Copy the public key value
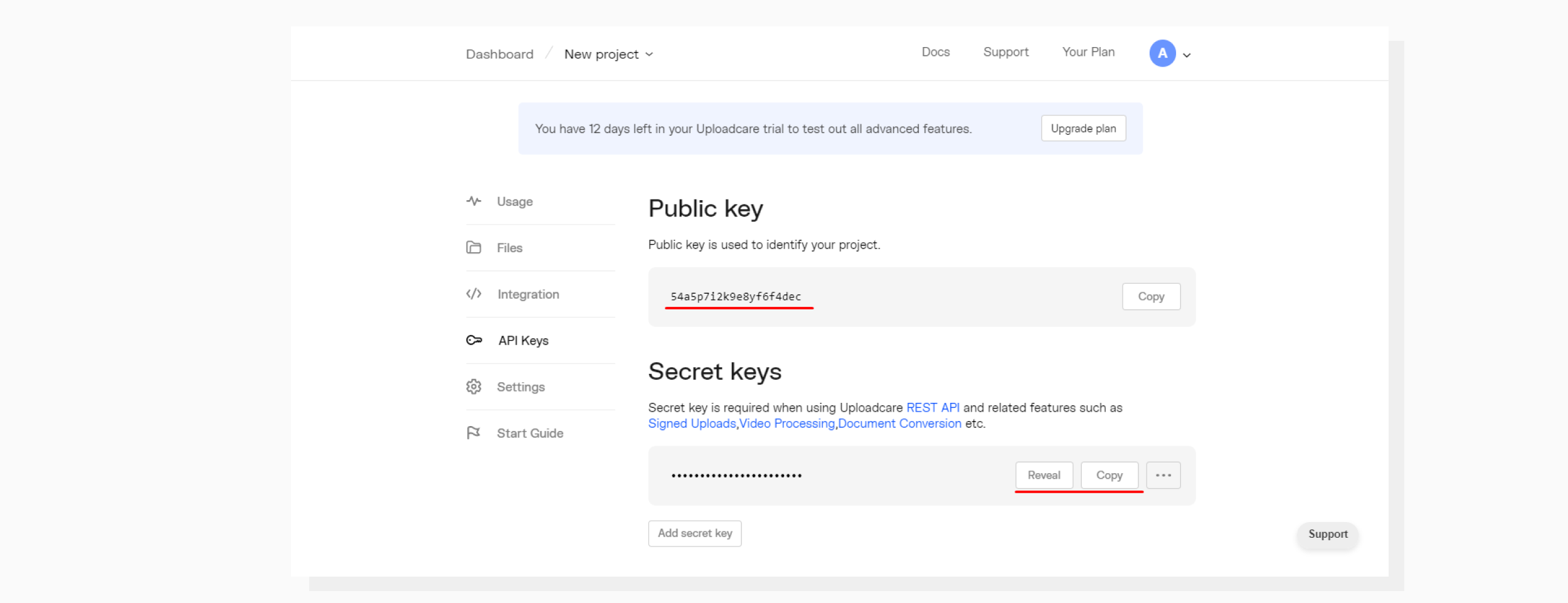Screen dimensions: 1568x603 click(1152, 296)
